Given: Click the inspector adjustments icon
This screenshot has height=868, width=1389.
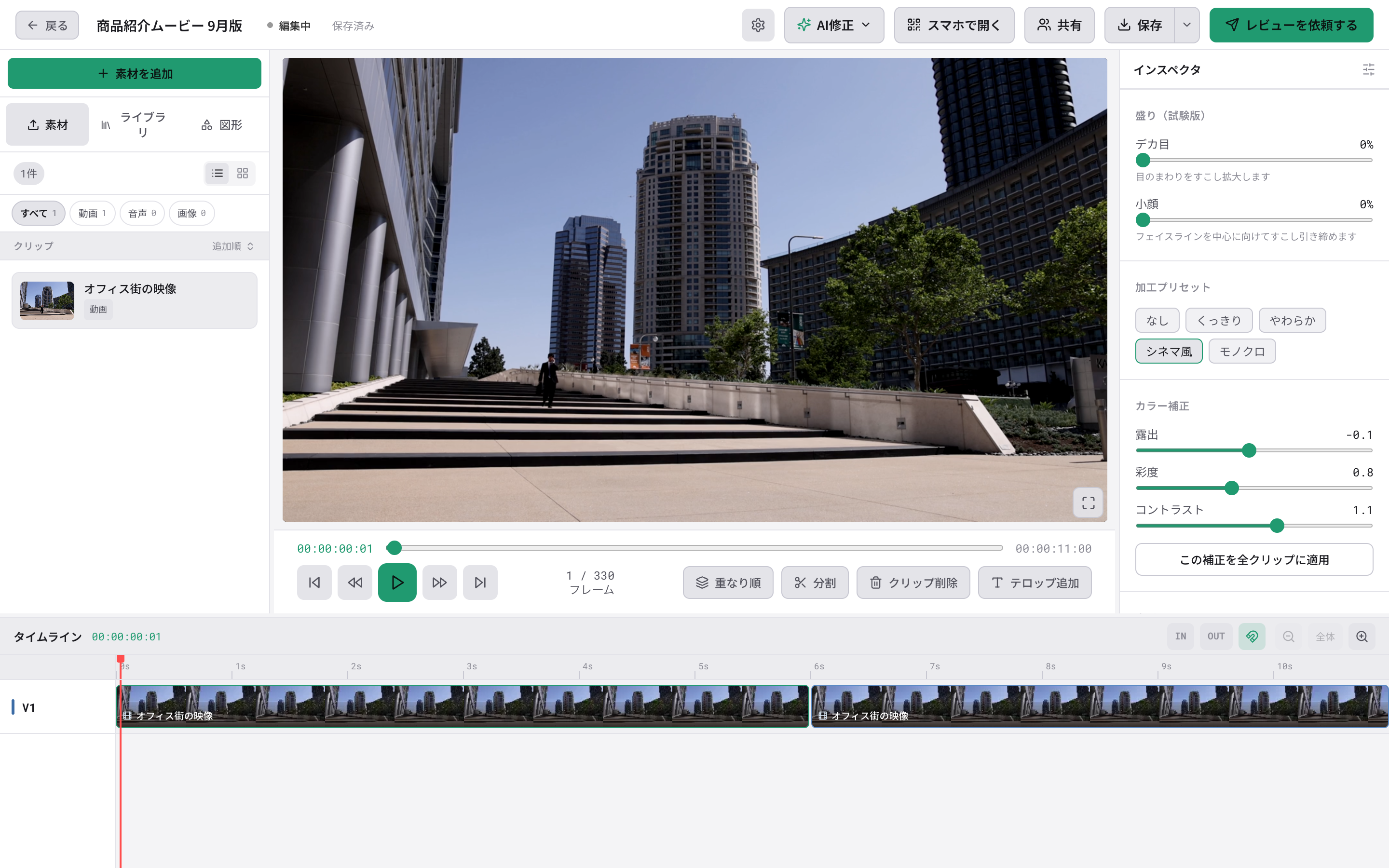Looking at the screenshot, I should (1368, 70).
